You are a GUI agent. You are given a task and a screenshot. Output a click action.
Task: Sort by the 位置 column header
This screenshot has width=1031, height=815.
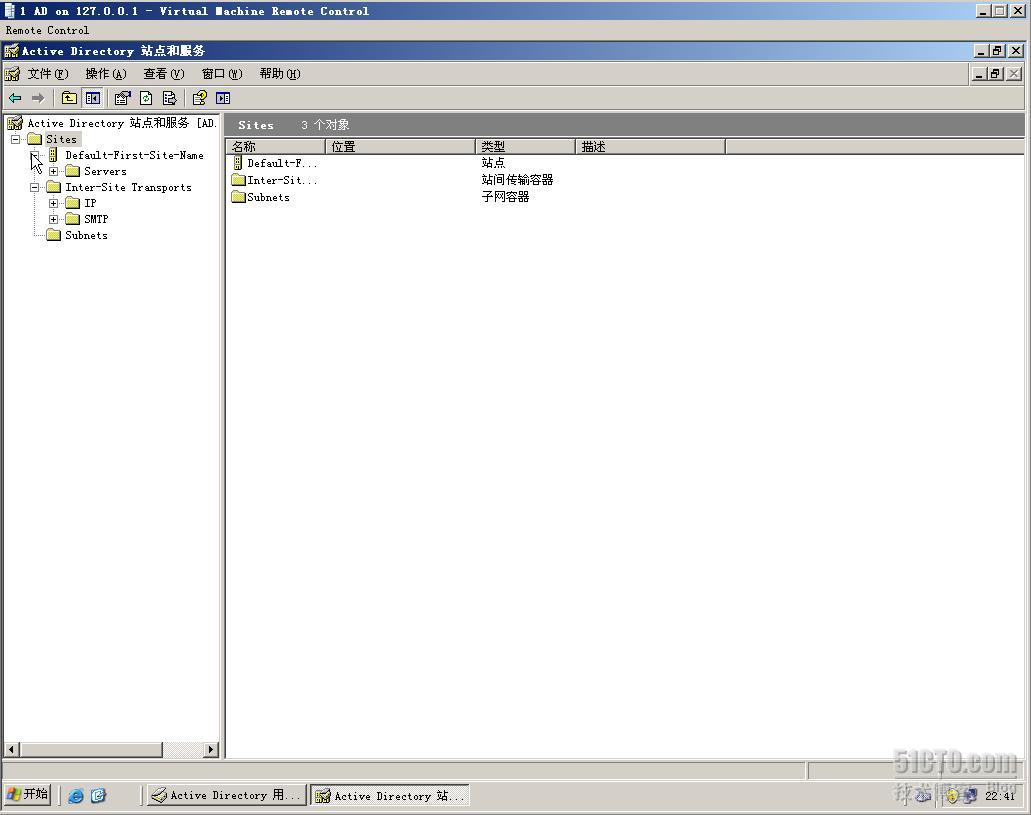tap(400, 147)
